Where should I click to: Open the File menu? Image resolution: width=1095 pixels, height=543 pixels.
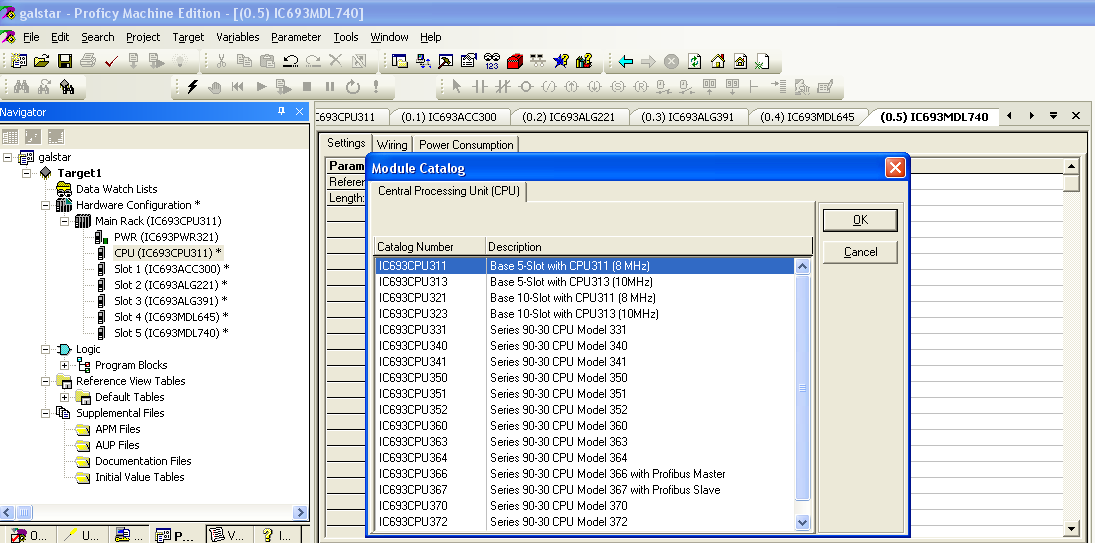(x=31, y=37)
